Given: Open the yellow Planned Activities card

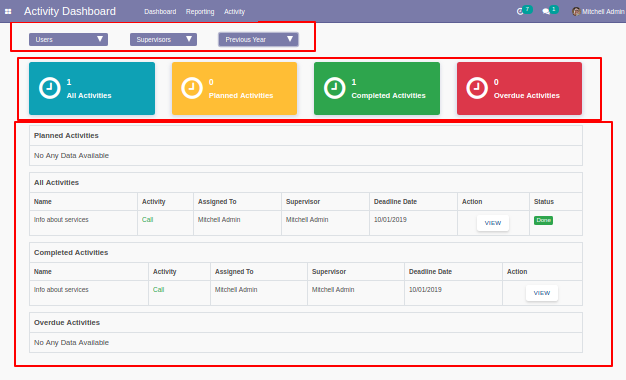Looking at the screenshot, I should pos(234,89).
